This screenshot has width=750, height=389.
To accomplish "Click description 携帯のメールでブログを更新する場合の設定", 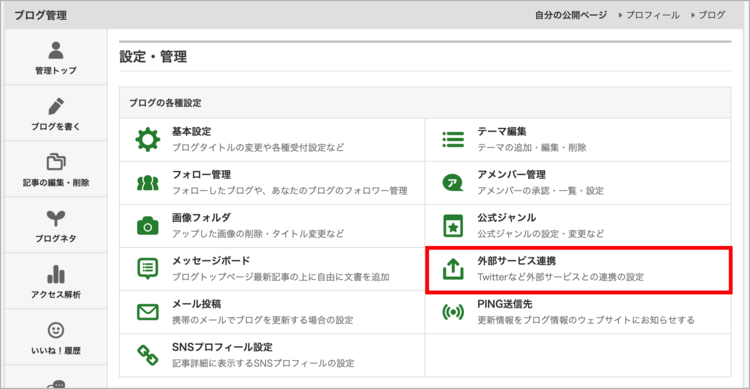I will tap(263, 320).
